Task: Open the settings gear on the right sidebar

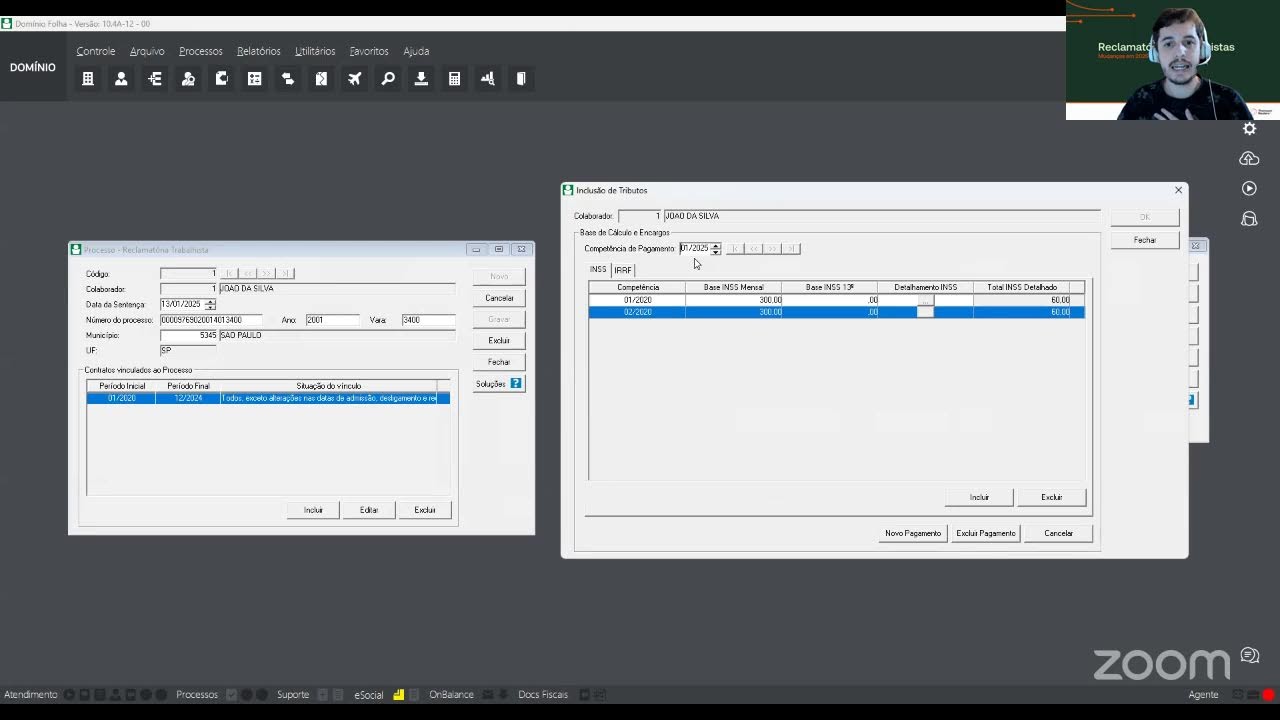Action: pyautogui.click(x=1249, y=129)
